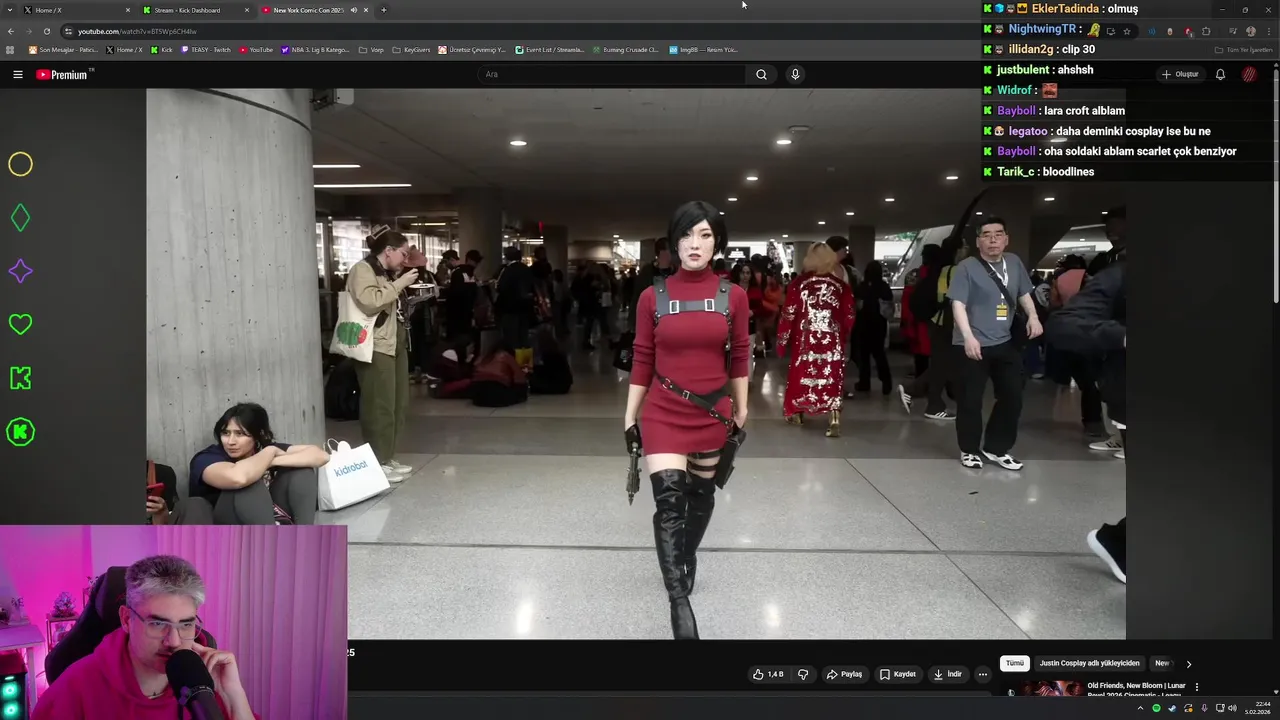Select 'Justin Cosplay adlı yükleyiciden' chip
Screen dimensions: 1280x720
(x=1089, y=663)
